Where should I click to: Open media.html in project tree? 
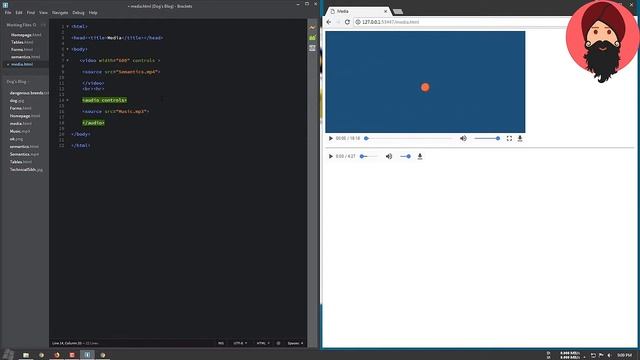point(20,124)
